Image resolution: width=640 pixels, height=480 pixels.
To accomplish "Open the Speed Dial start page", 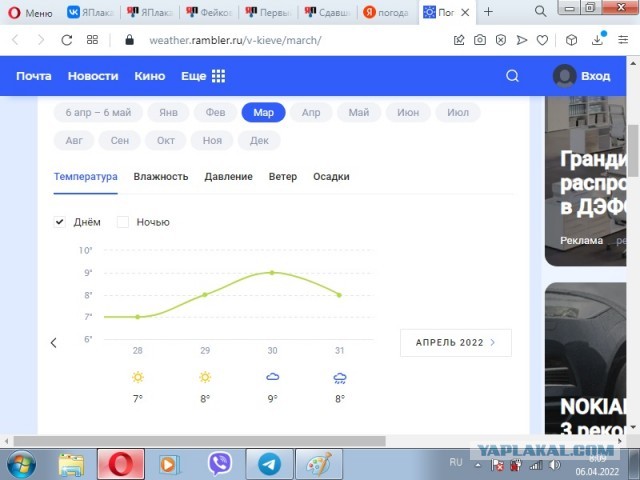I will click(92, 40).
